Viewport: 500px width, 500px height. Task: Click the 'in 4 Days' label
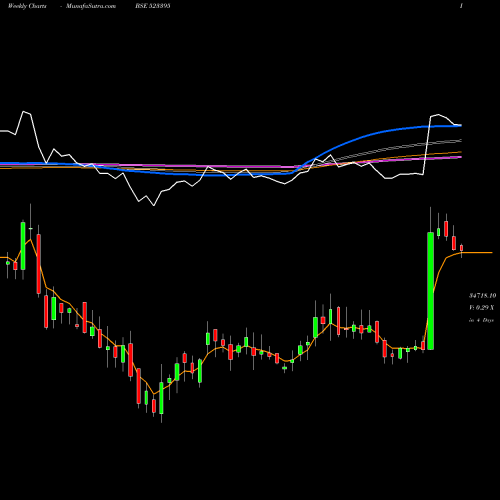point(481,320)
